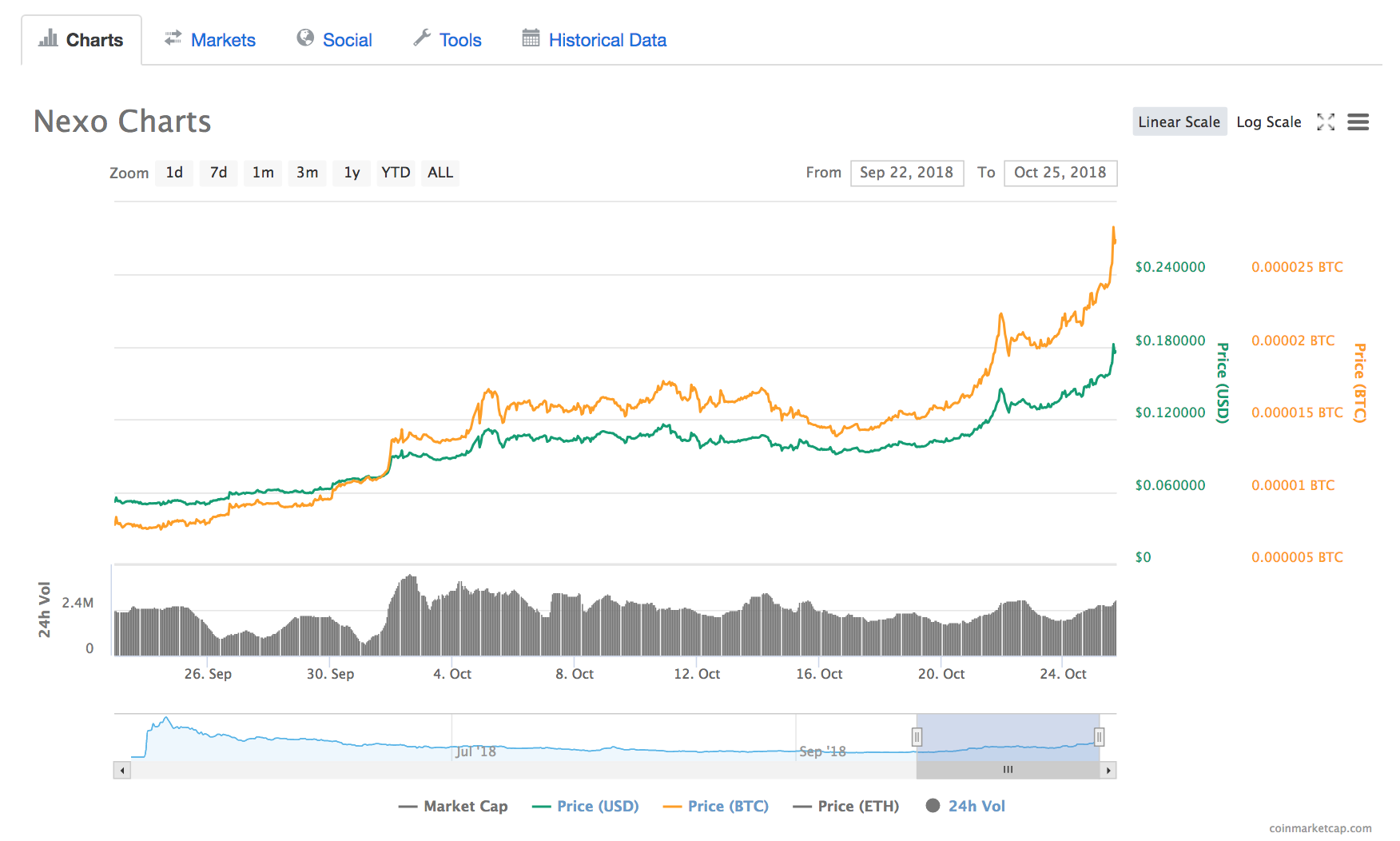Click the 24. Oct axis label
Image resolution: width=1400 pixels, height=841 pixels.
(x=1064, y=674)
